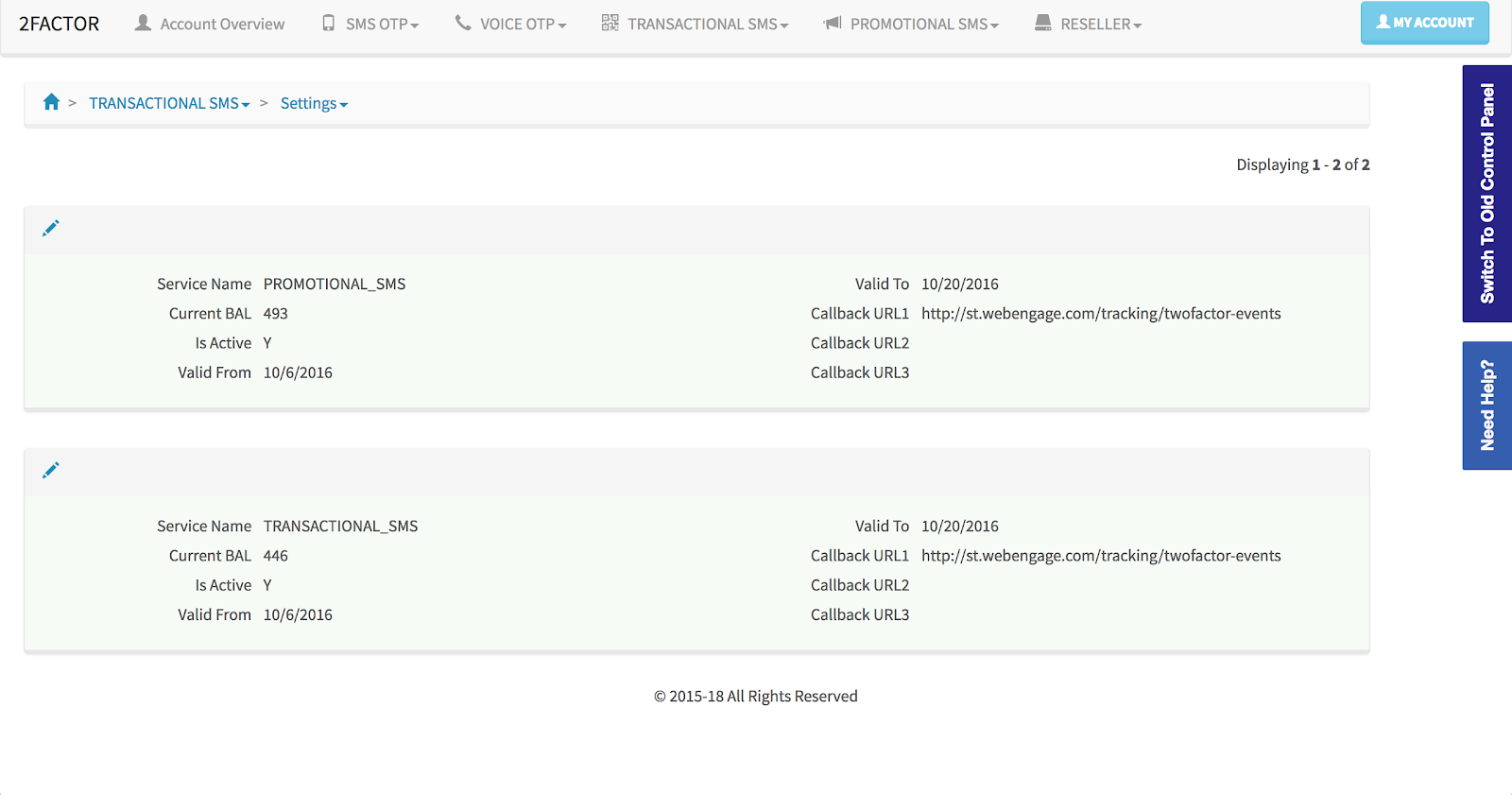Select TRANSACTIONAL_SMS callback URL1 text

coord(1101,556)
